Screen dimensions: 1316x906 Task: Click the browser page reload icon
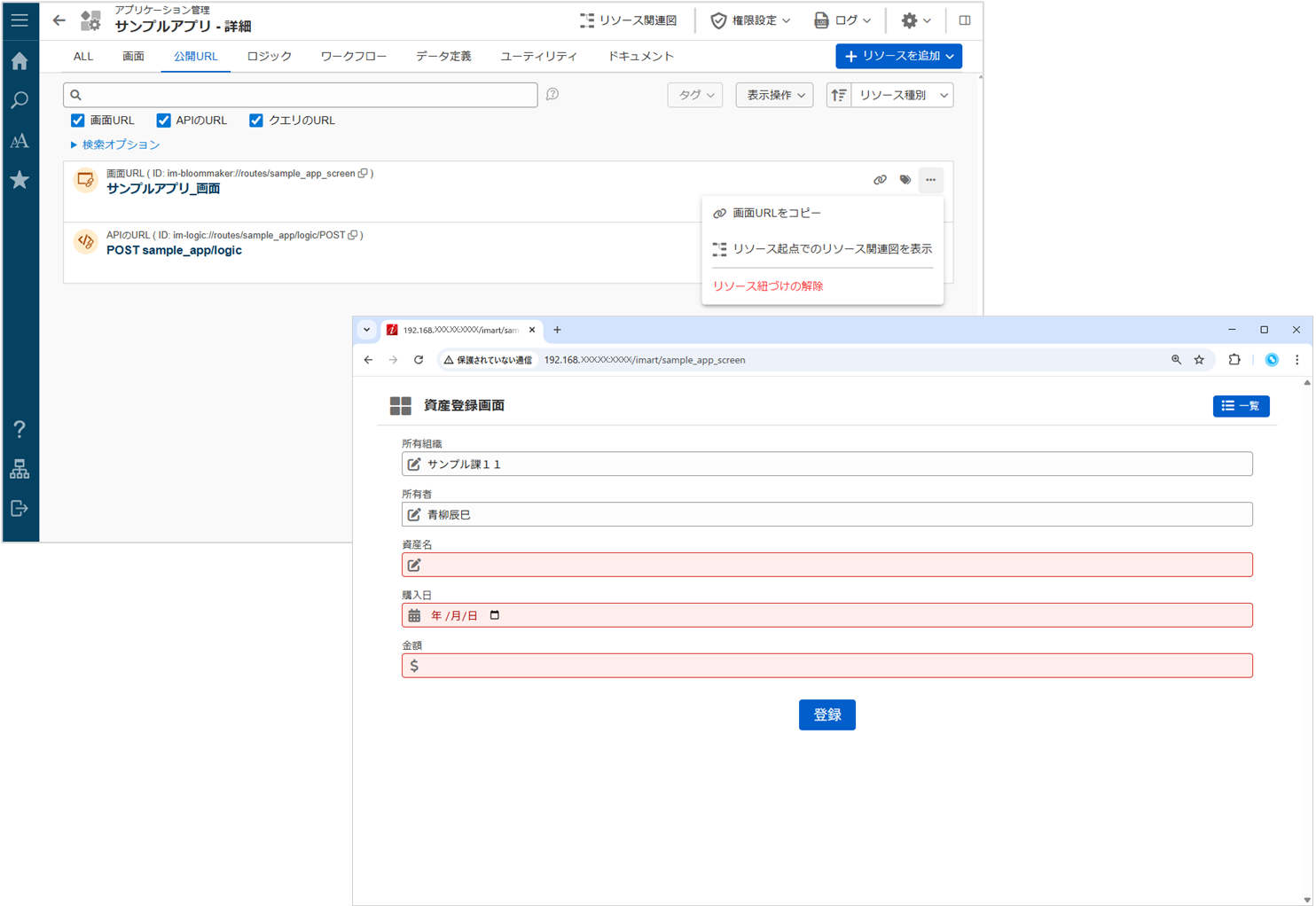pyautogui.click(x=419, y=360)
